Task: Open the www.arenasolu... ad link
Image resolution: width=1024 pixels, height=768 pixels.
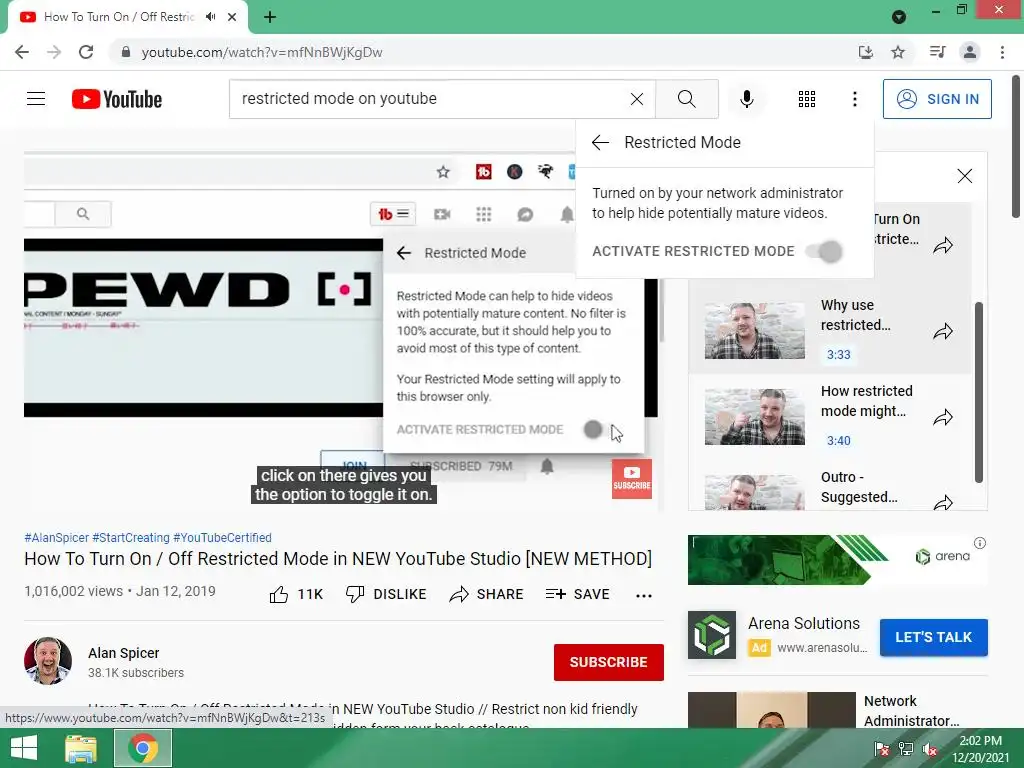Action: (822, 648)
